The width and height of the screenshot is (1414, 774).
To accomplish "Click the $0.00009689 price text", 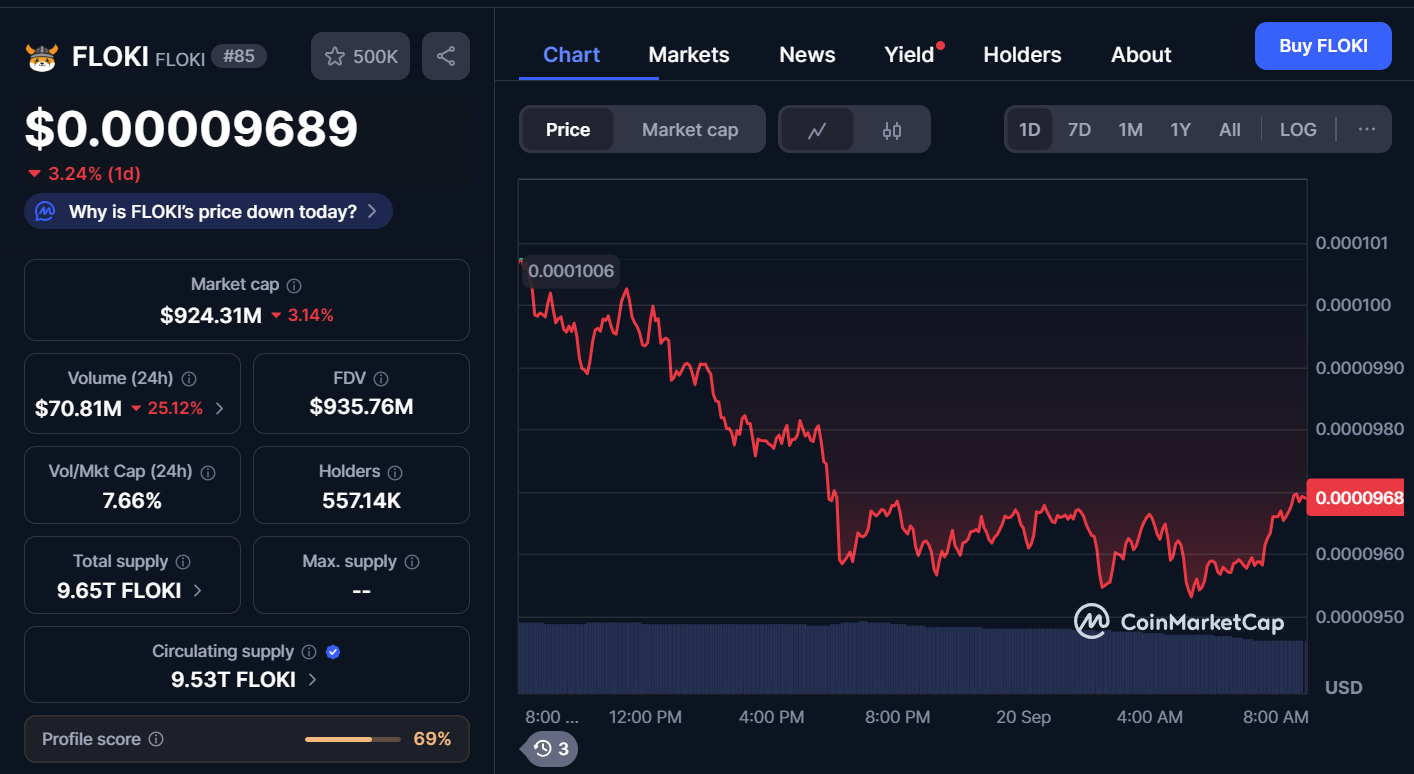I will click(x=191, y=128).
